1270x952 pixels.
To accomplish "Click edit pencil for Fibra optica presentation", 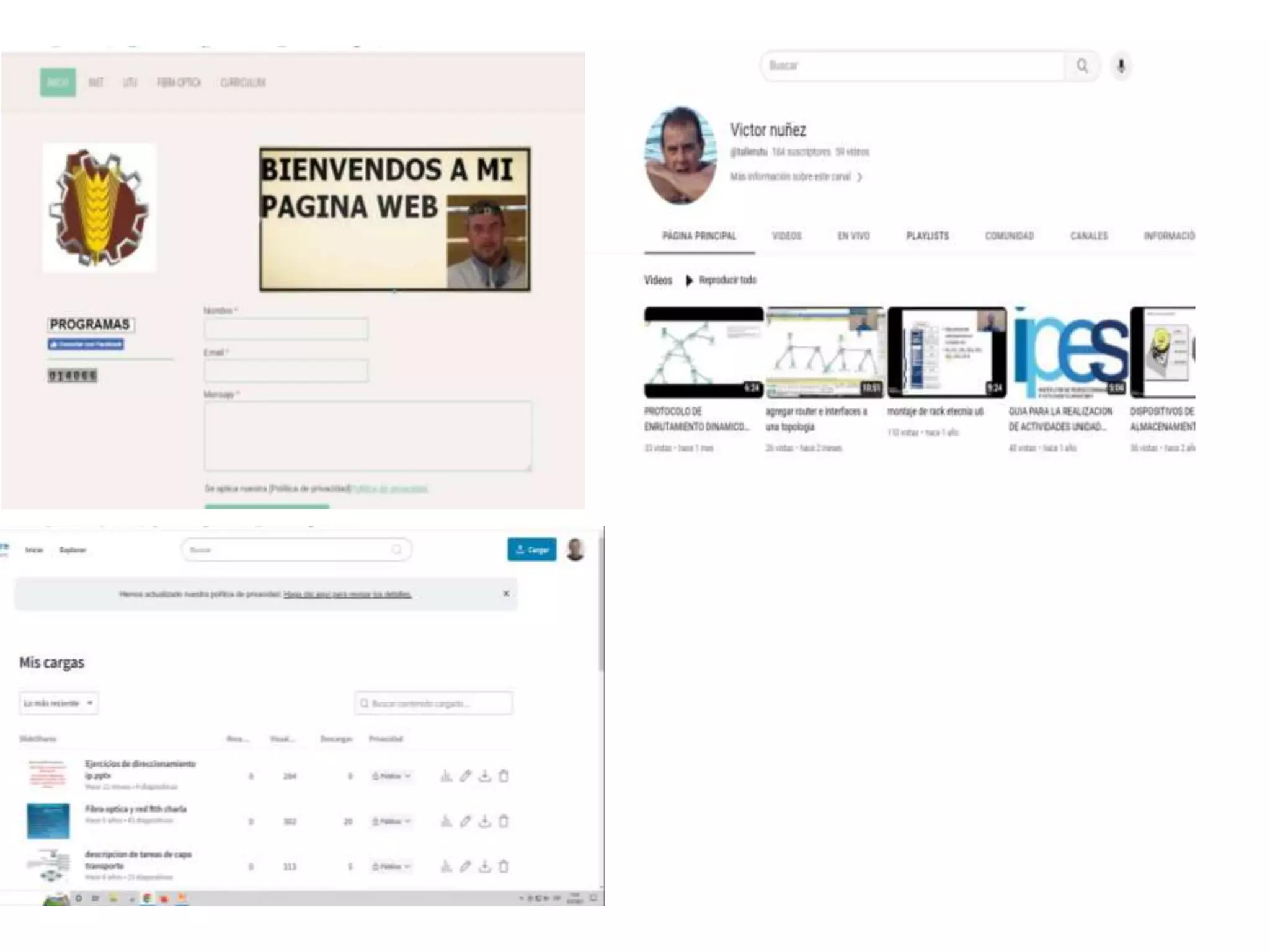I will [x=465, y=821].
